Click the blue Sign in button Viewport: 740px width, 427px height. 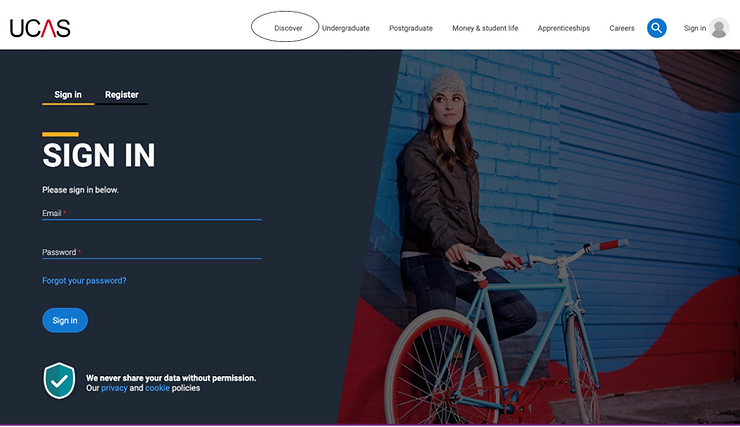(65, 320)
